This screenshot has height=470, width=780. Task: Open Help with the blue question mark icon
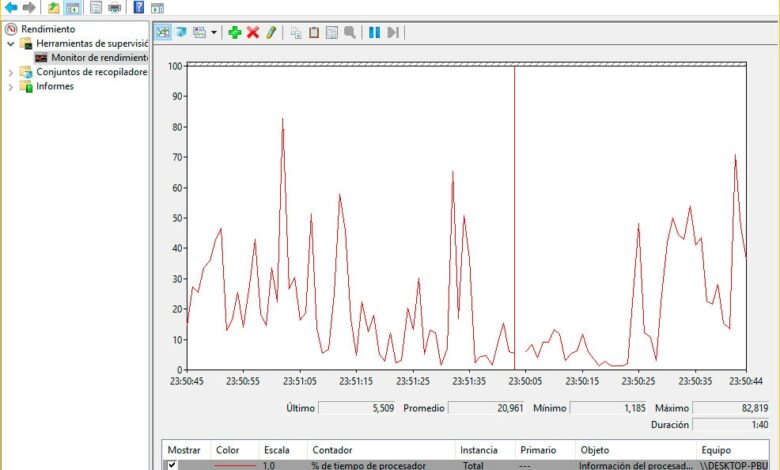tap(139, 7)
